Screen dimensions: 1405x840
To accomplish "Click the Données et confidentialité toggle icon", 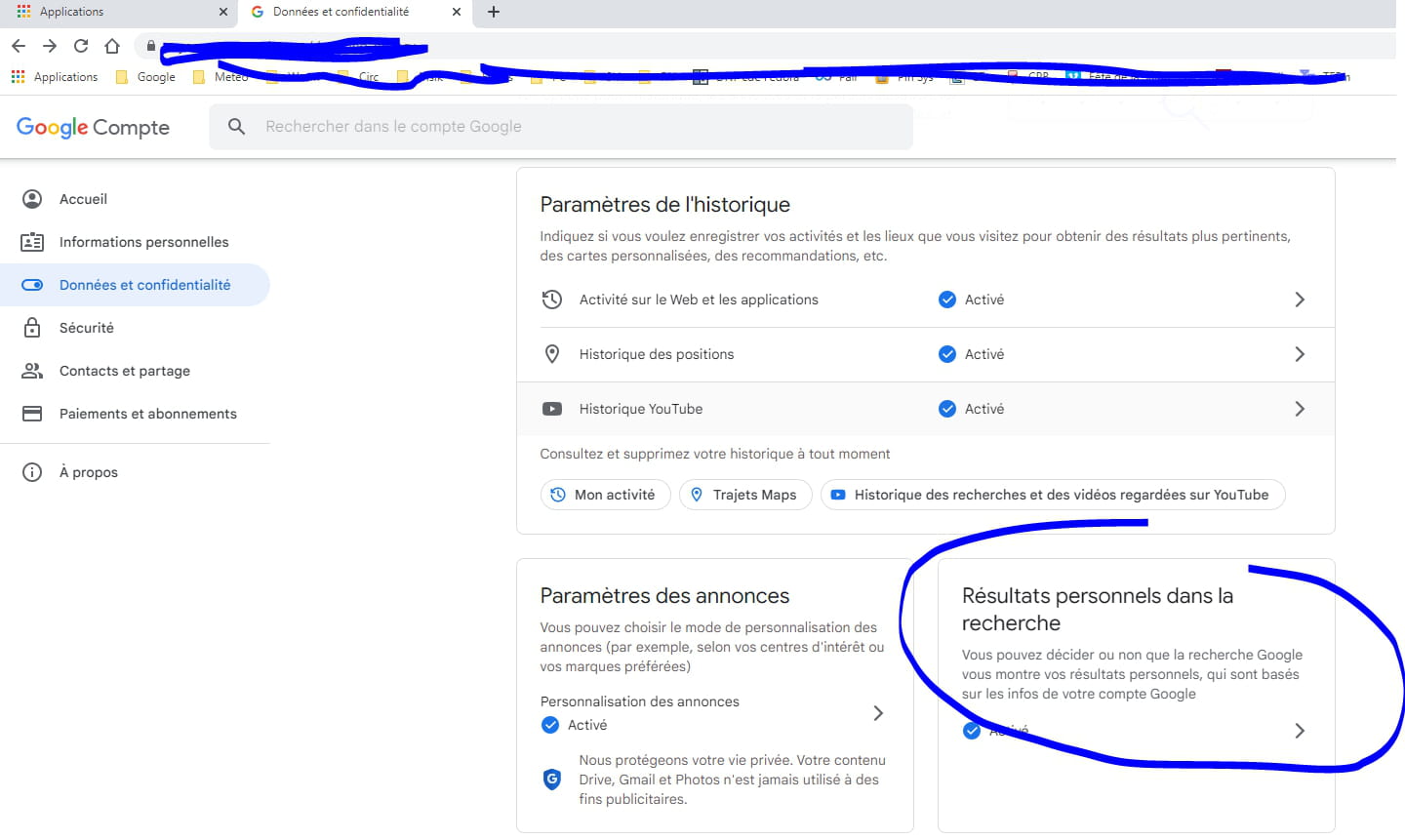I will pos(32,285).
